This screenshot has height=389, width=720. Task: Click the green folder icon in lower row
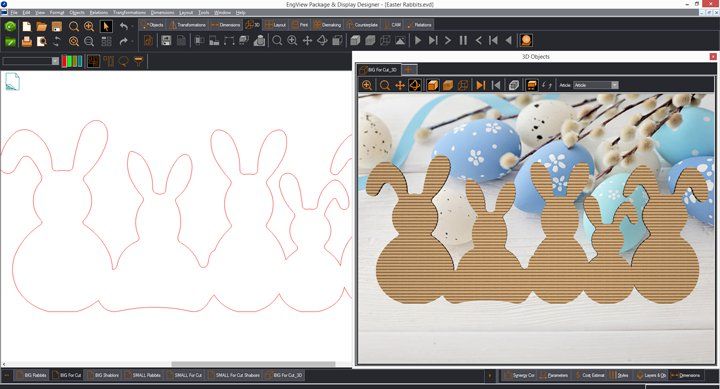tap(10, 41)
